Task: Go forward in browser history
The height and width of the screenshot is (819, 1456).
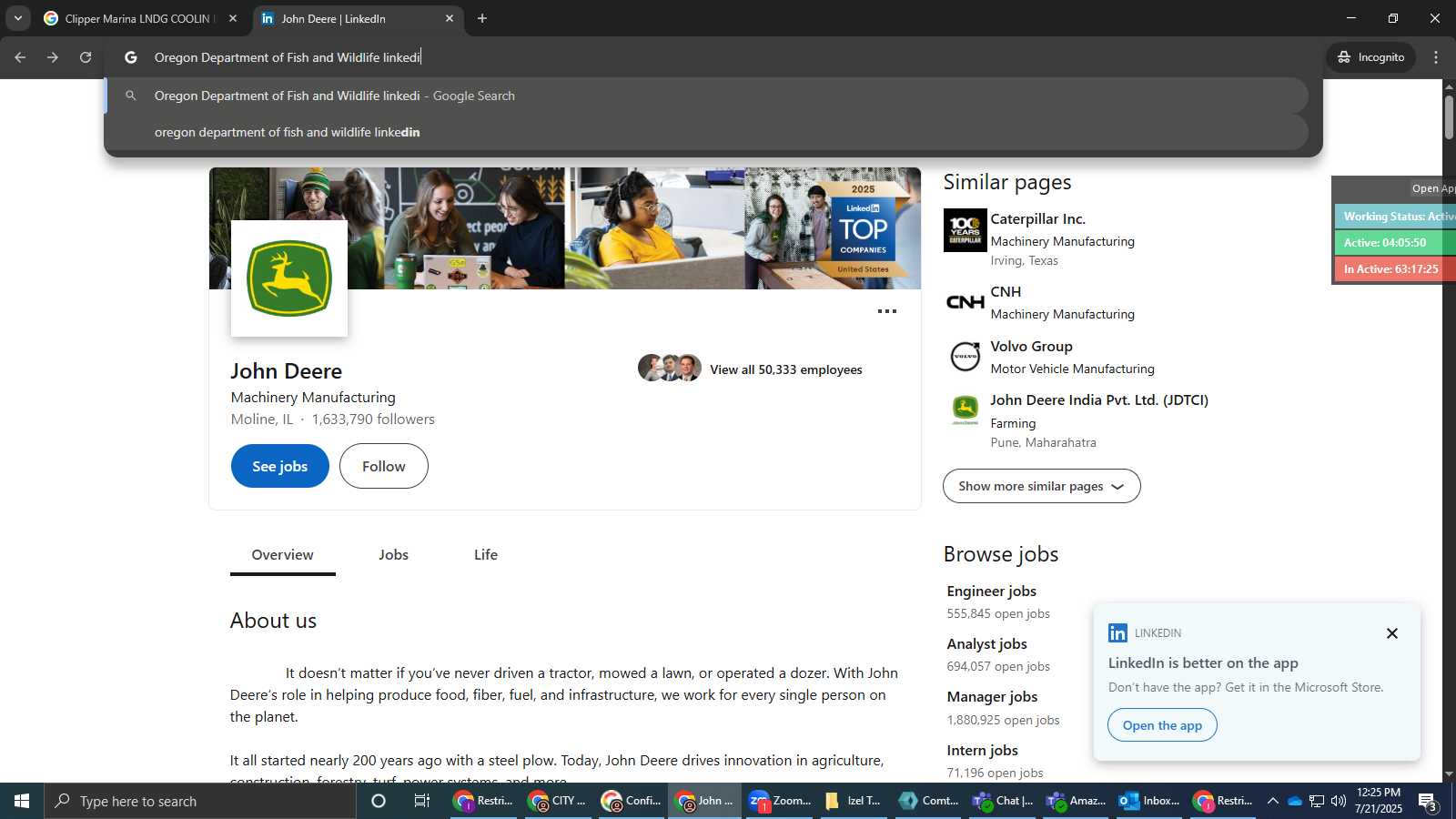Action: point(53,57)
